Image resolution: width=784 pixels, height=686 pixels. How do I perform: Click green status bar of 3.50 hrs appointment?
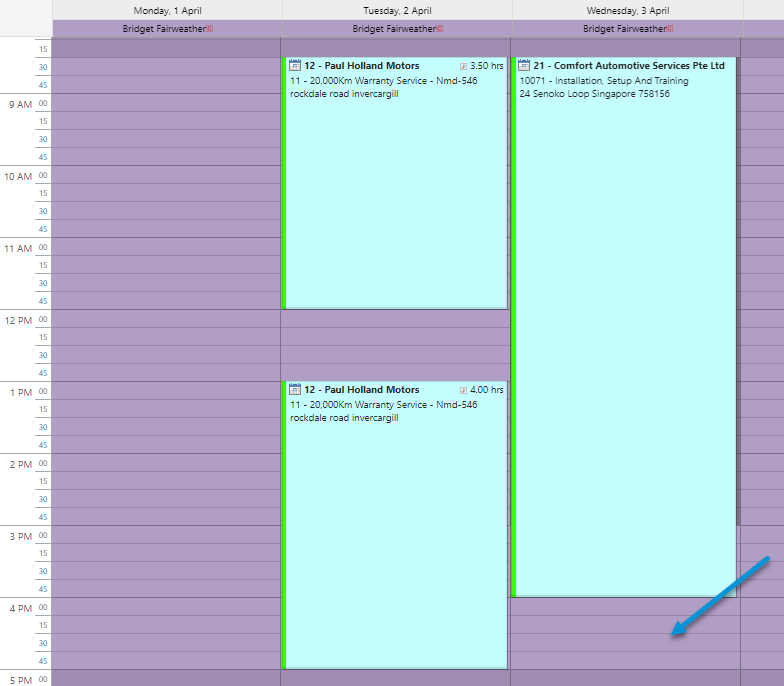[x=284, y=183]
